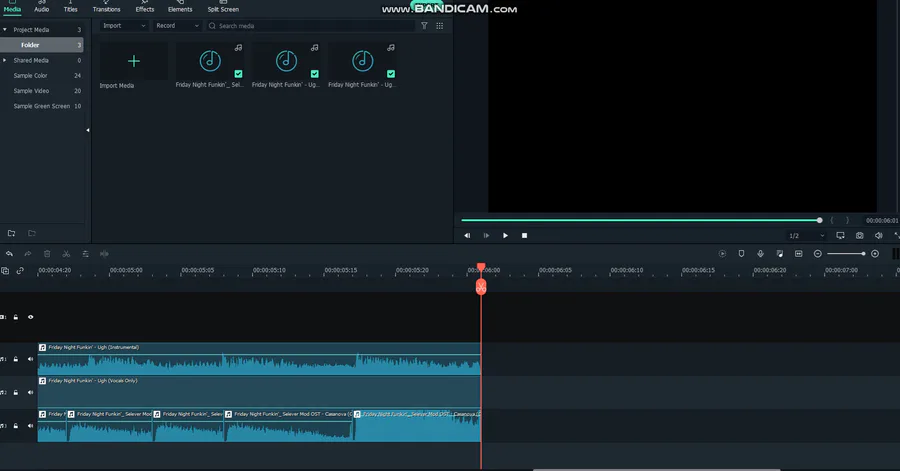Hide video track 1 with eye icon

coord(30,317)
